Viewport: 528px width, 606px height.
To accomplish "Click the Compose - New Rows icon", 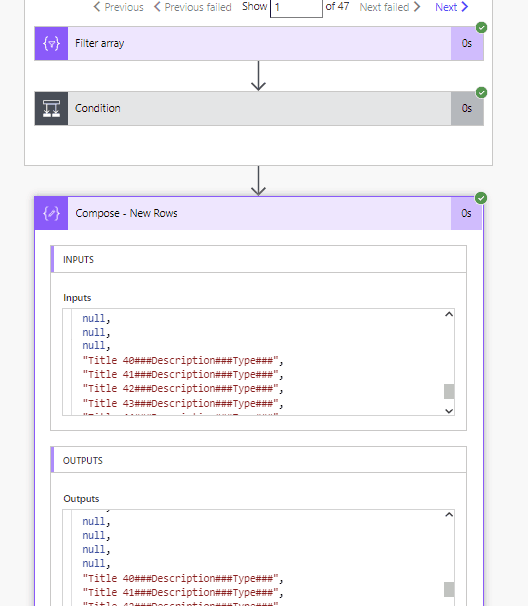I will coord(51,213).
